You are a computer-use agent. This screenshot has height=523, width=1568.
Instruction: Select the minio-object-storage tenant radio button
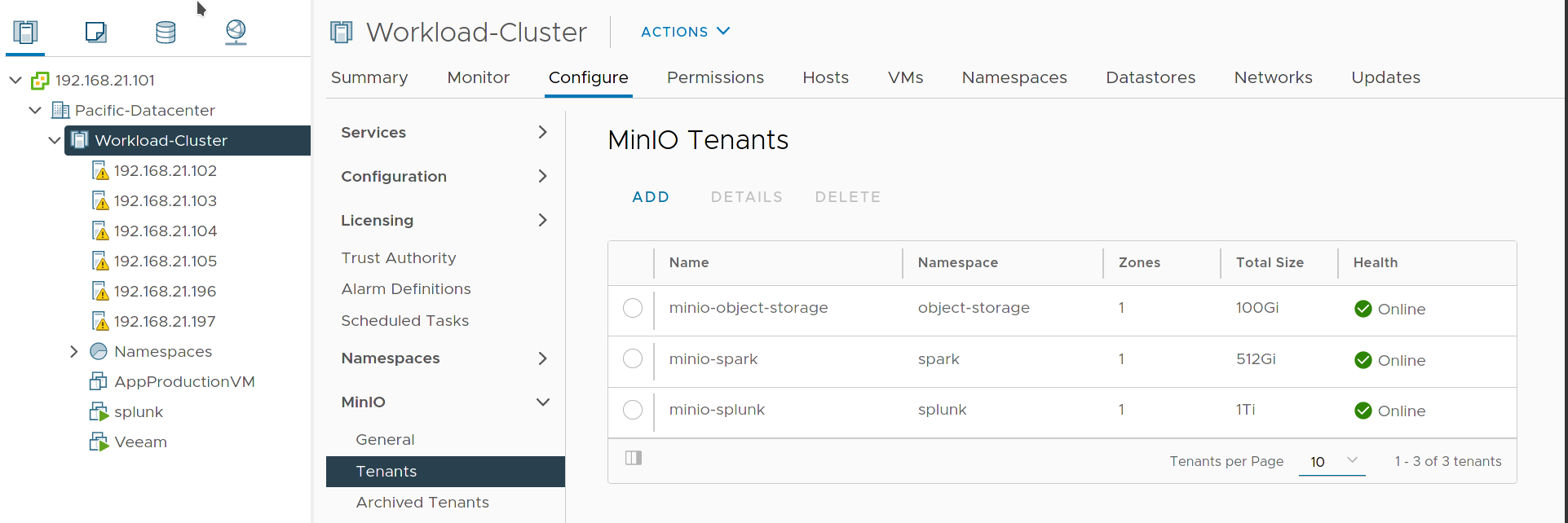click(633, 308)
